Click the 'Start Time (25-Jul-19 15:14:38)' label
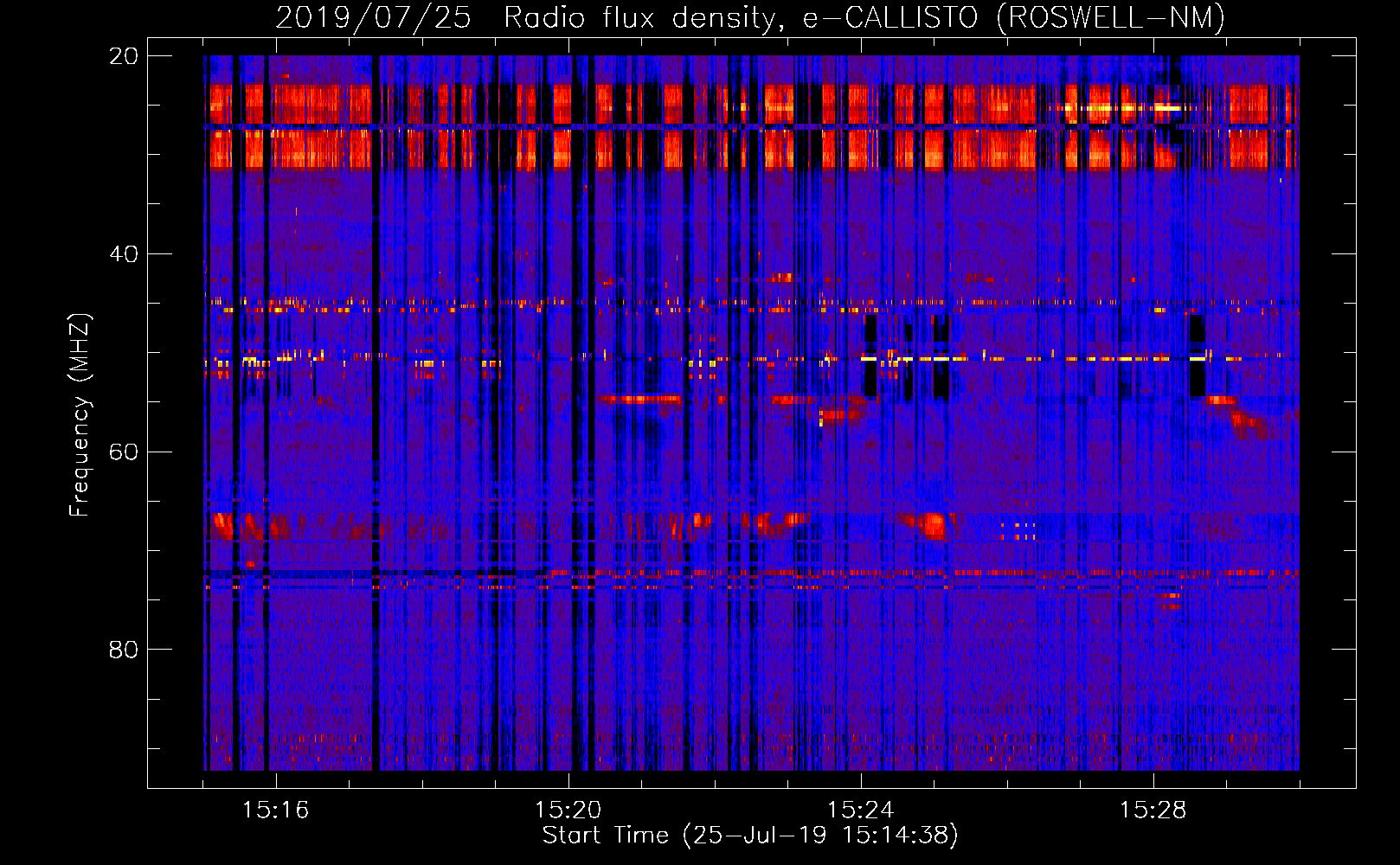The height and width of the screenshot is (865, 1400). (750, 836)
